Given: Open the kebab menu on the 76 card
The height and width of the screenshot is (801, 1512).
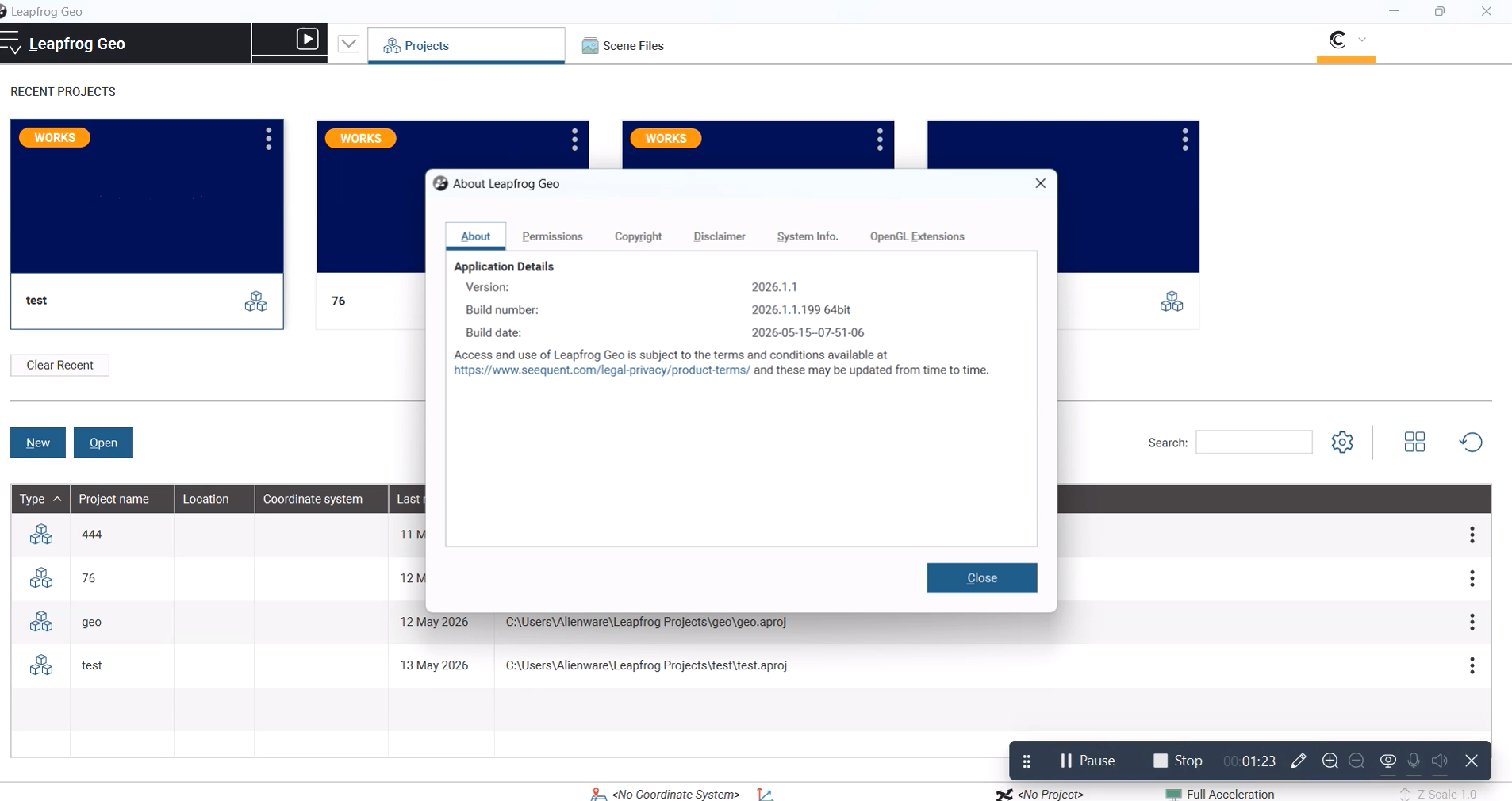Looking at the screenshot, I should click(574, 140).
